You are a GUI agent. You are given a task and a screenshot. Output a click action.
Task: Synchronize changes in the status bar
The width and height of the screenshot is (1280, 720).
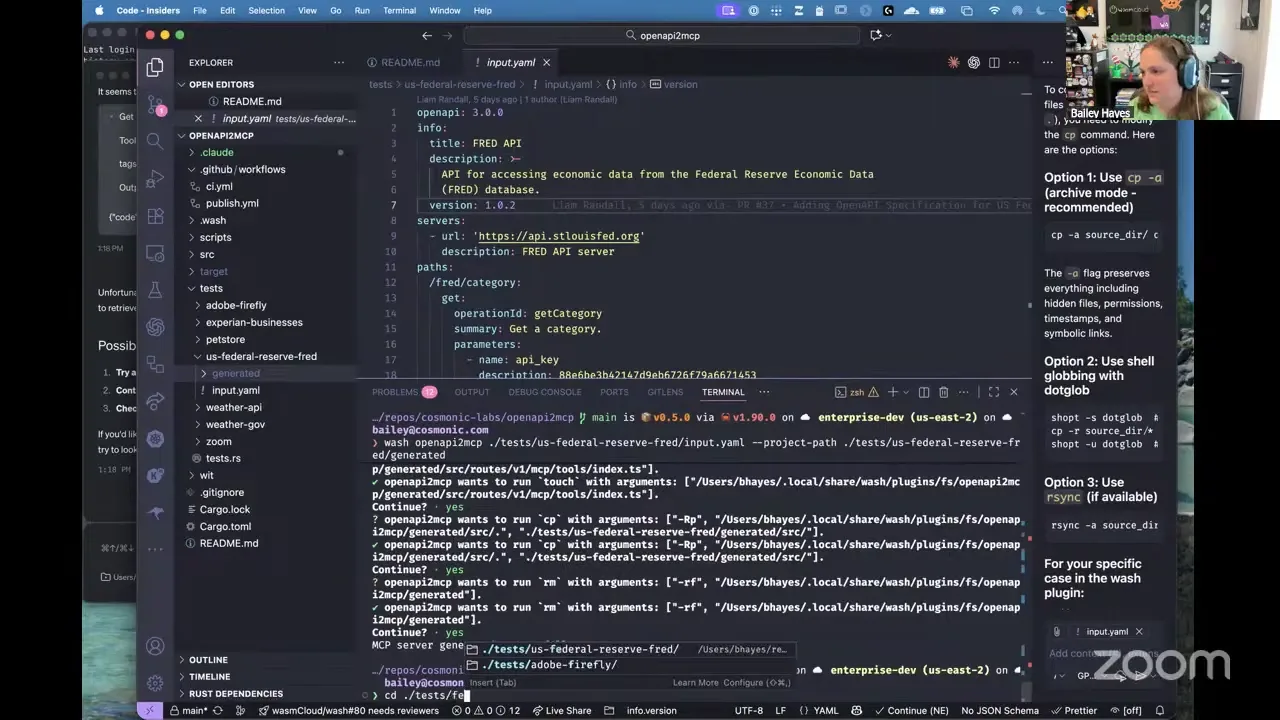[x=218, y=711]
